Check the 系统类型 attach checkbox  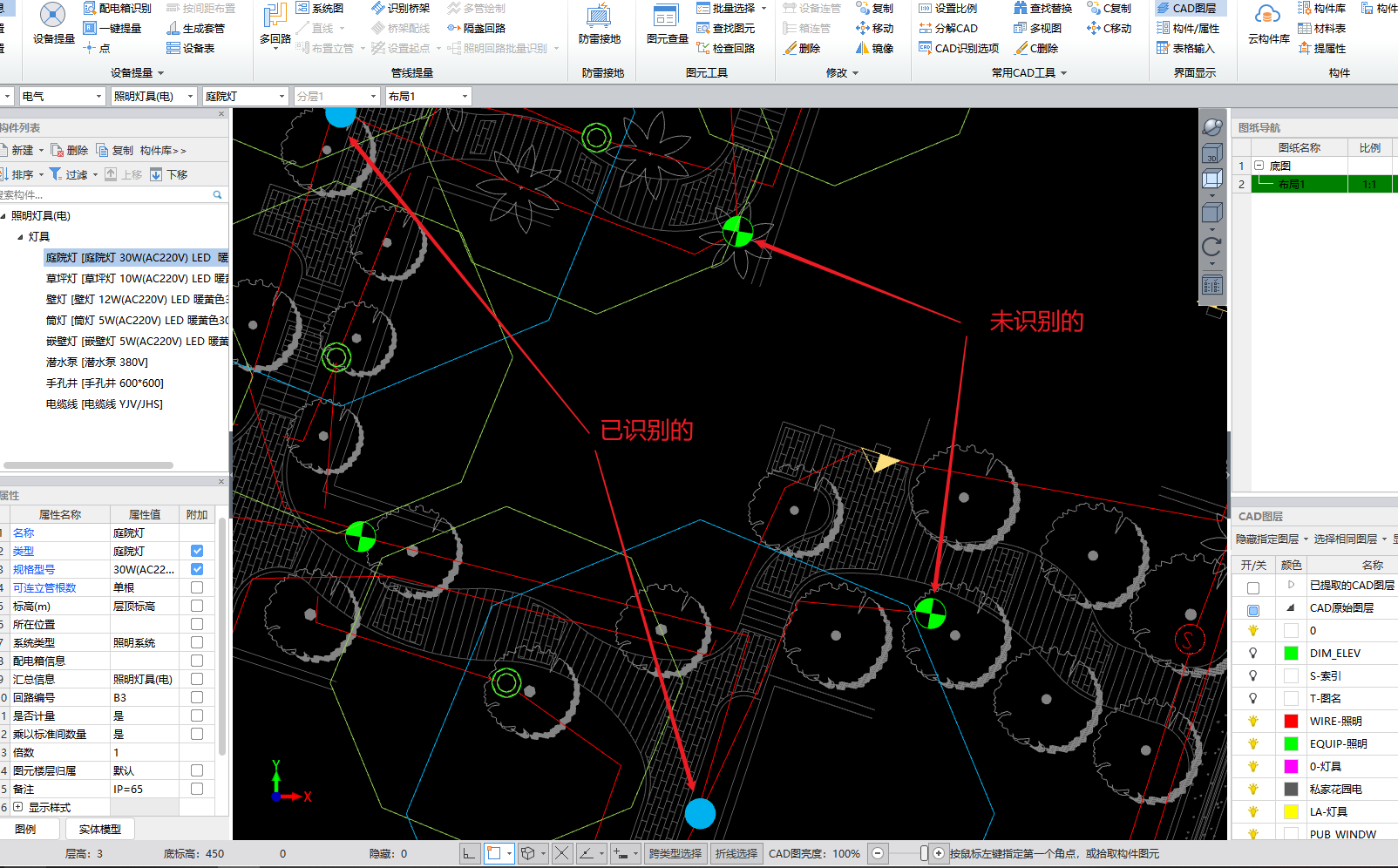coord(197,642)
